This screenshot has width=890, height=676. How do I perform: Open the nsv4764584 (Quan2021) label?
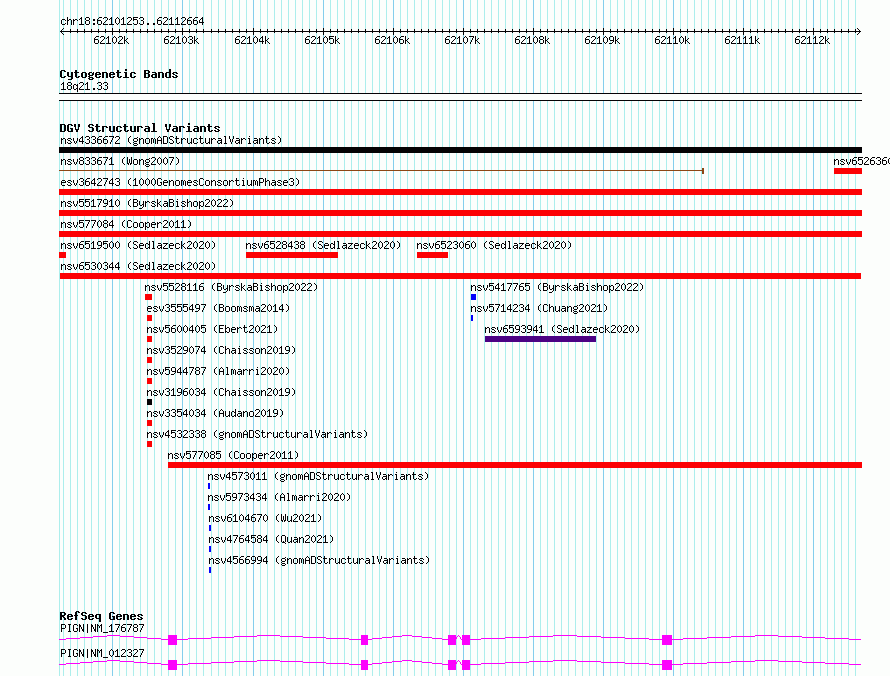(271, 539)
